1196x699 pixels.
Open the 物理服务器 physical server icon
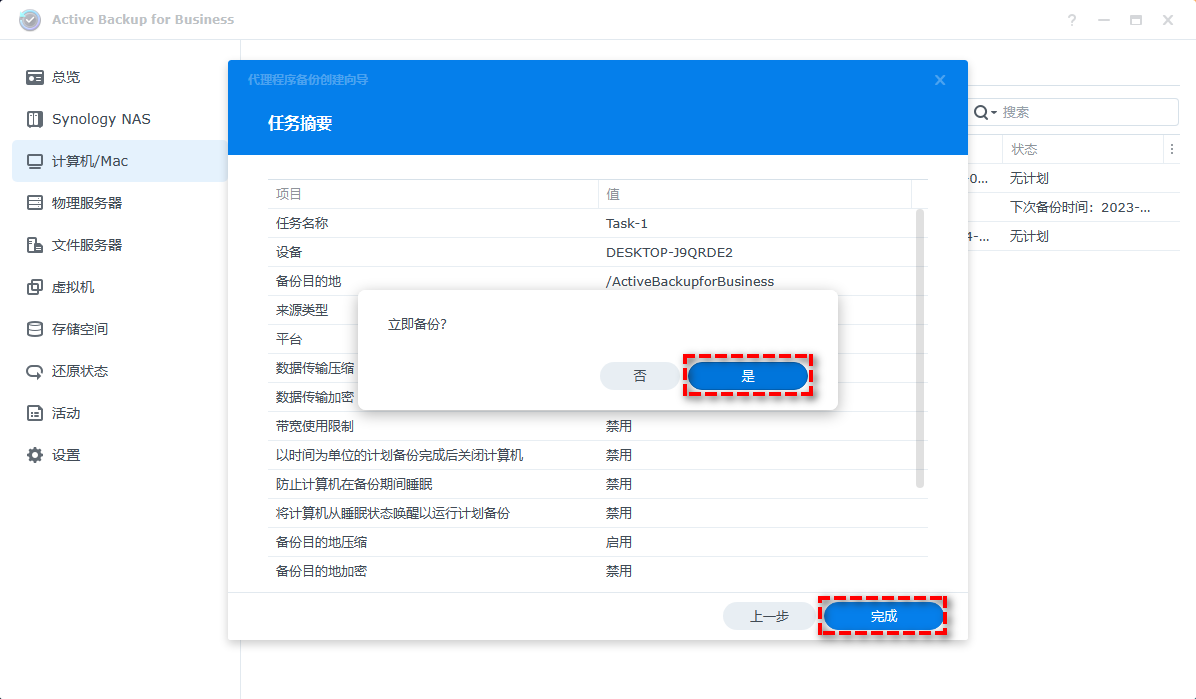35,203
